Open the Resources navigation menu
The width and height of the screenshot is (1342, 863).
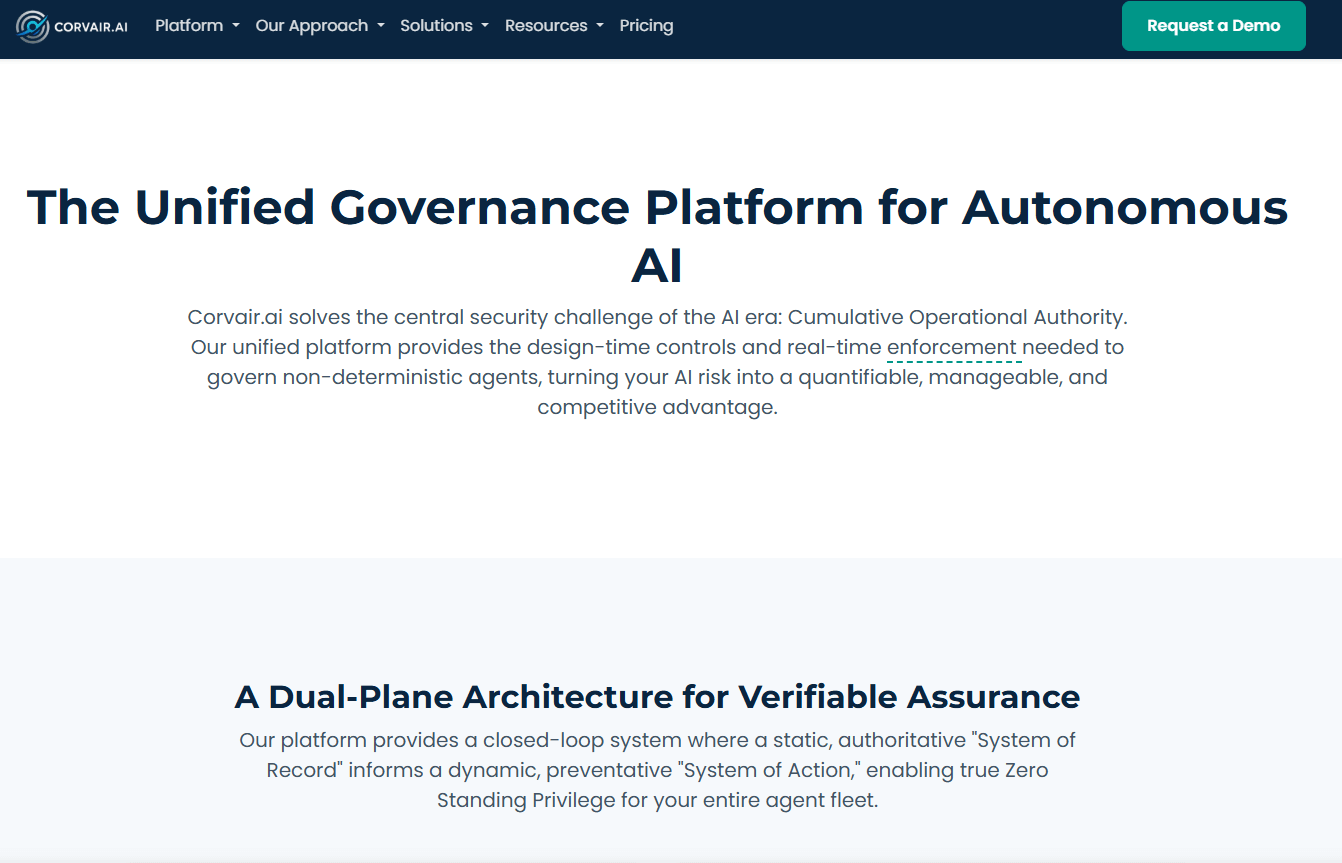pyautogui.click(x=546, y=26)
